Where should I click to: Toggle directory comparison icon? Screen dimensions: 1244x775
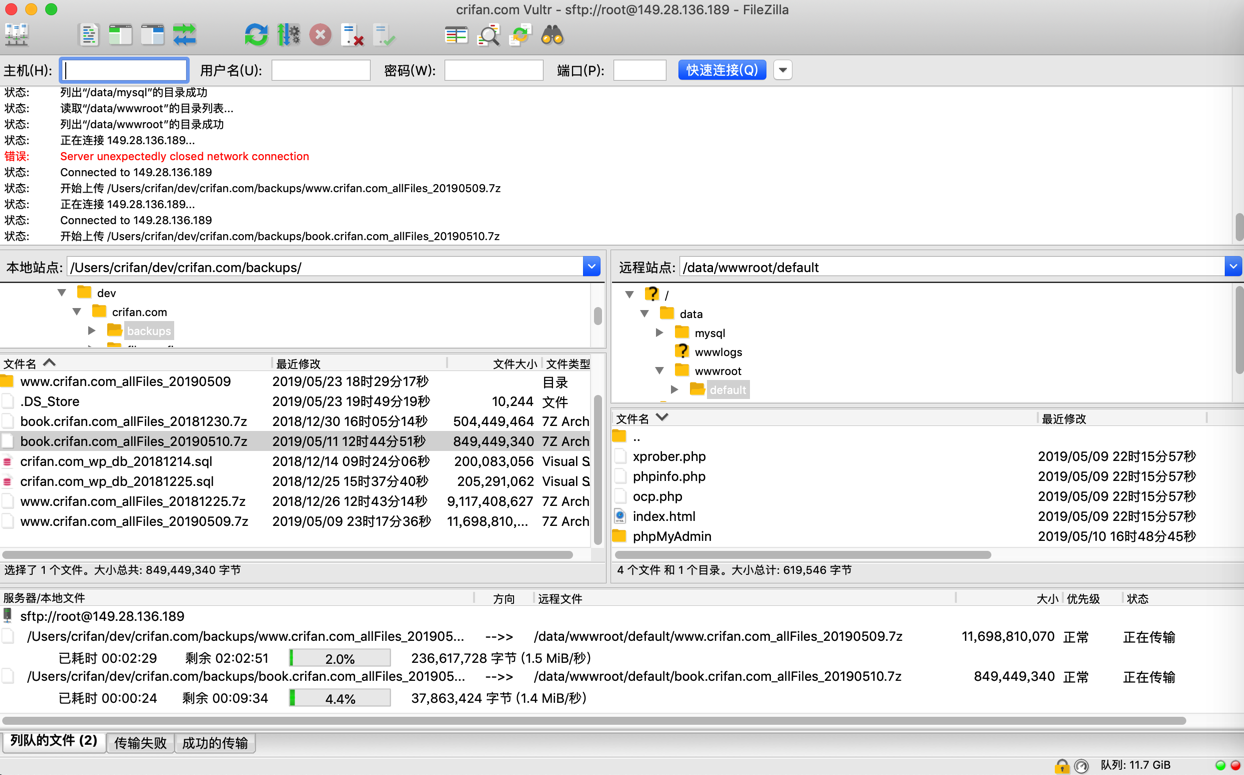(x=488, y=35)
